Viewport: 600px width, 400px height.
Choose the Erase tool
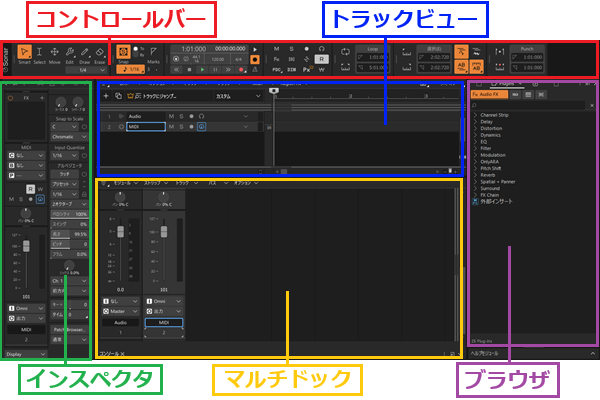[x=101, y=54]
